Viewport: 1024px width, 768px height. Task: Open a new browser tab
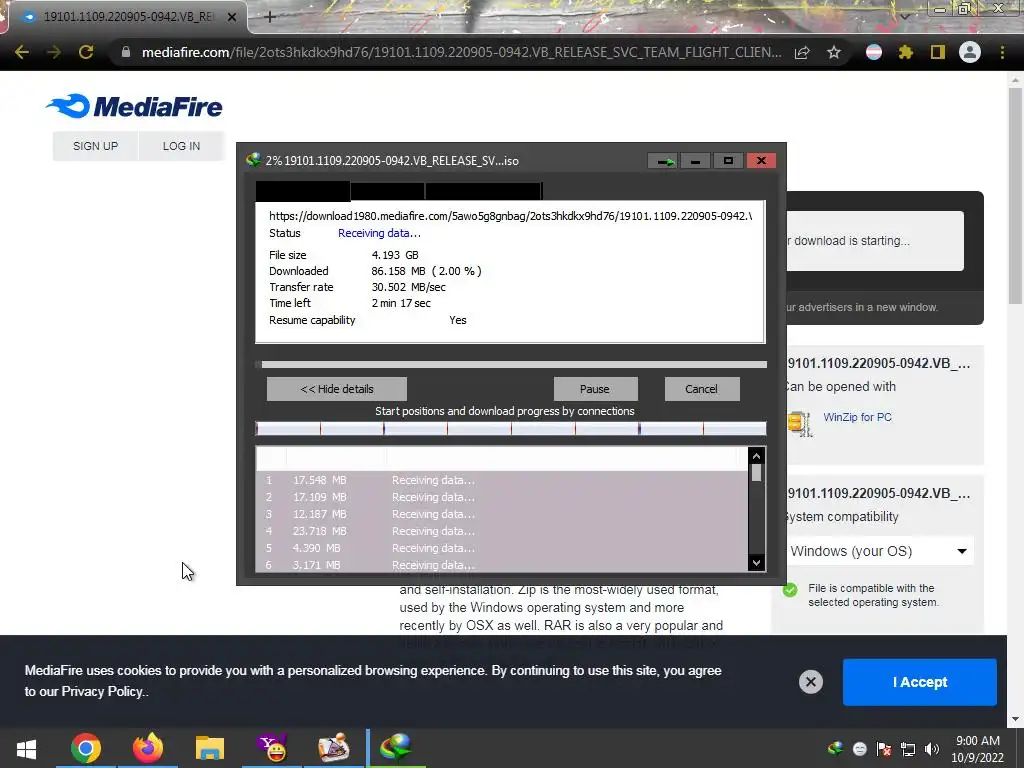click(270, 17)
